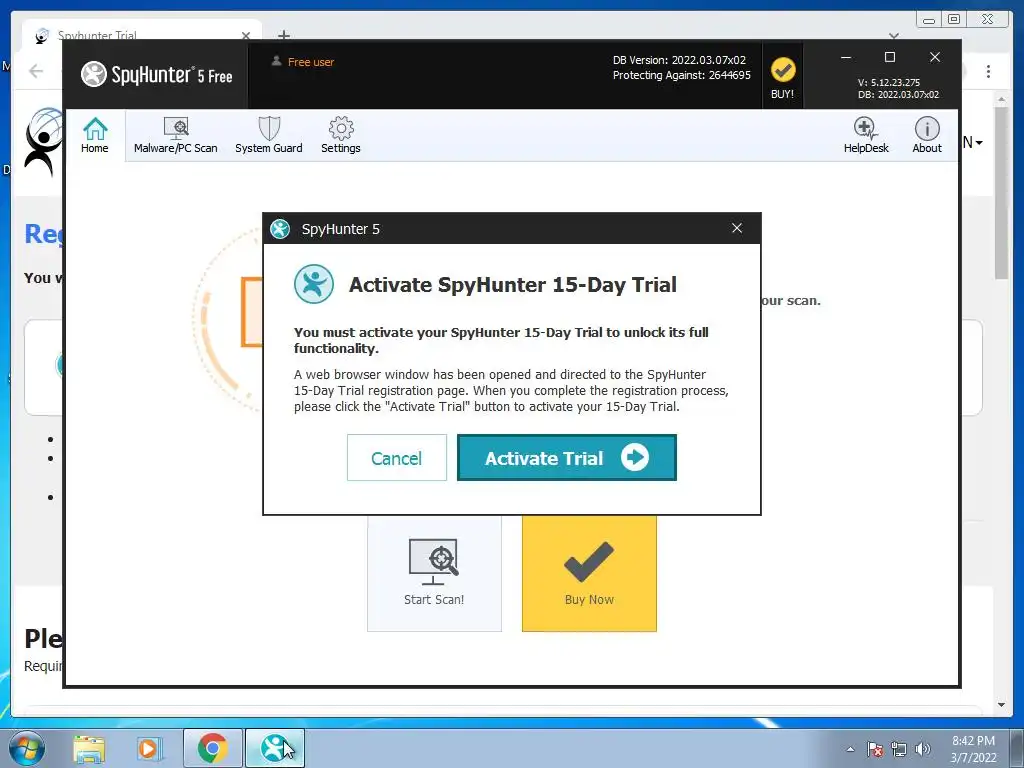This screenshot has height=768, width=1024.
Task: Open the HelpDesk section
Action: point(865,136)
